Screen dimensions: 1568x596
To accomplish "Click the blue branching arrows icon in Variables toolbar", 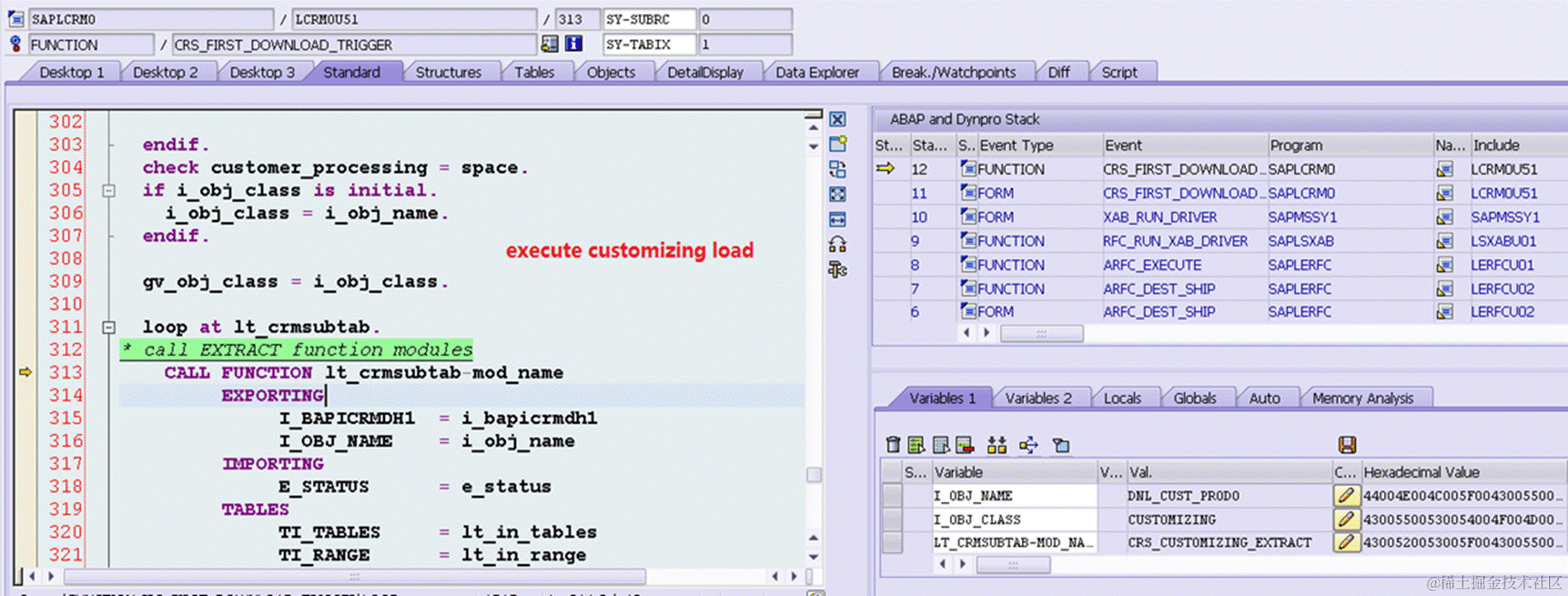I will (1029, 444).
